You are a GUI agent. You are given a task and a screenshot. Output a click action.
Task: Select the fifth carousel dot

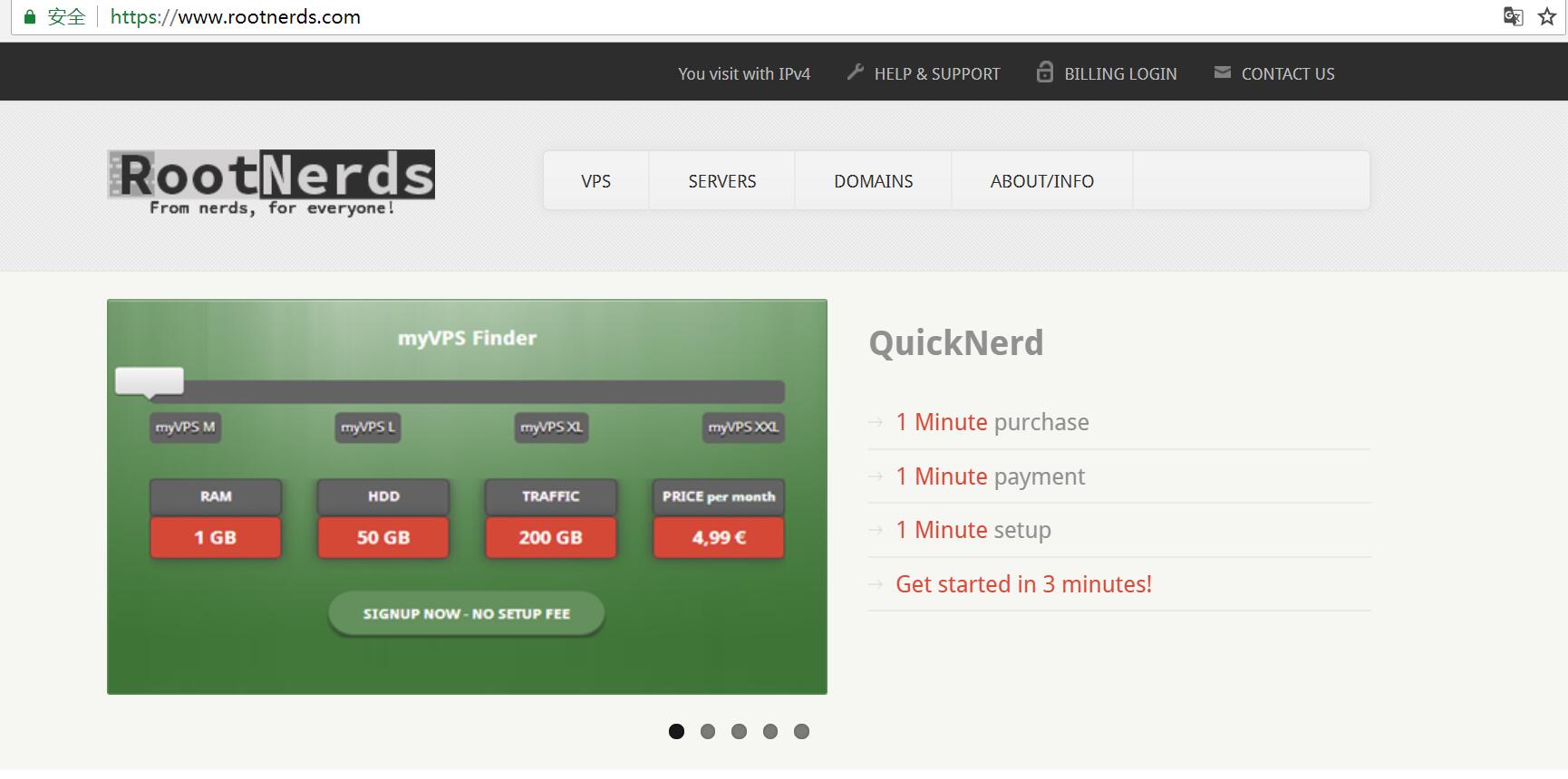pos(801,731)
